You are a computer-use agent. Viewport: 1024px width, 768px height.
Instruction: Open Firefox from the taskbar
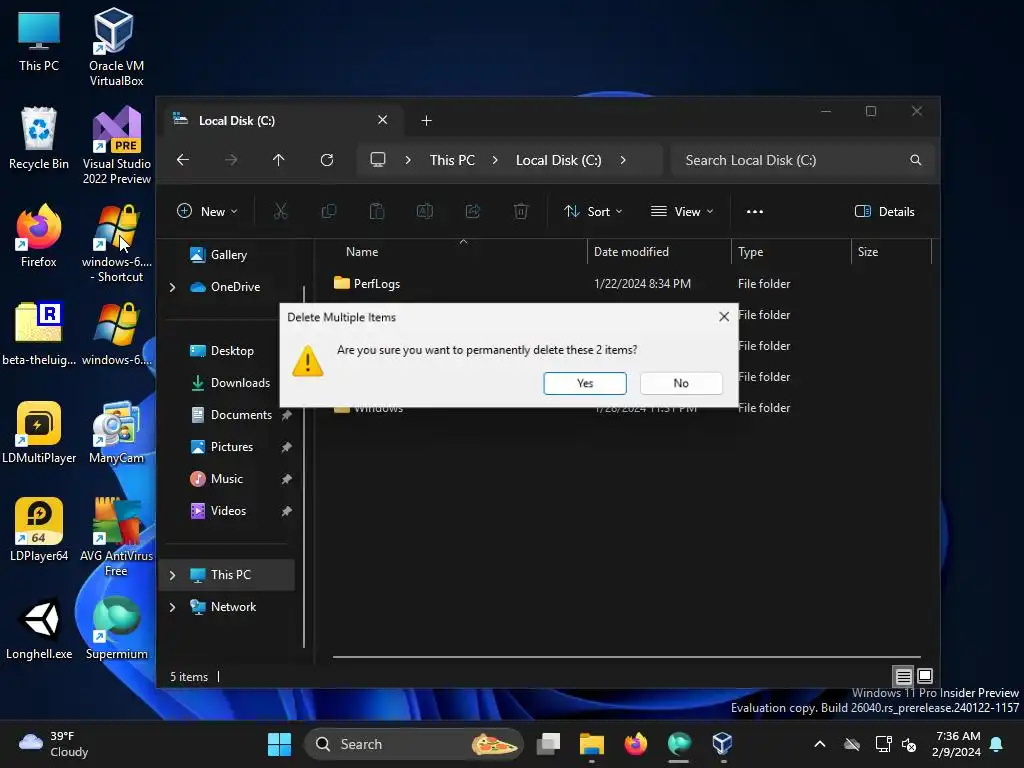point(635,744)
